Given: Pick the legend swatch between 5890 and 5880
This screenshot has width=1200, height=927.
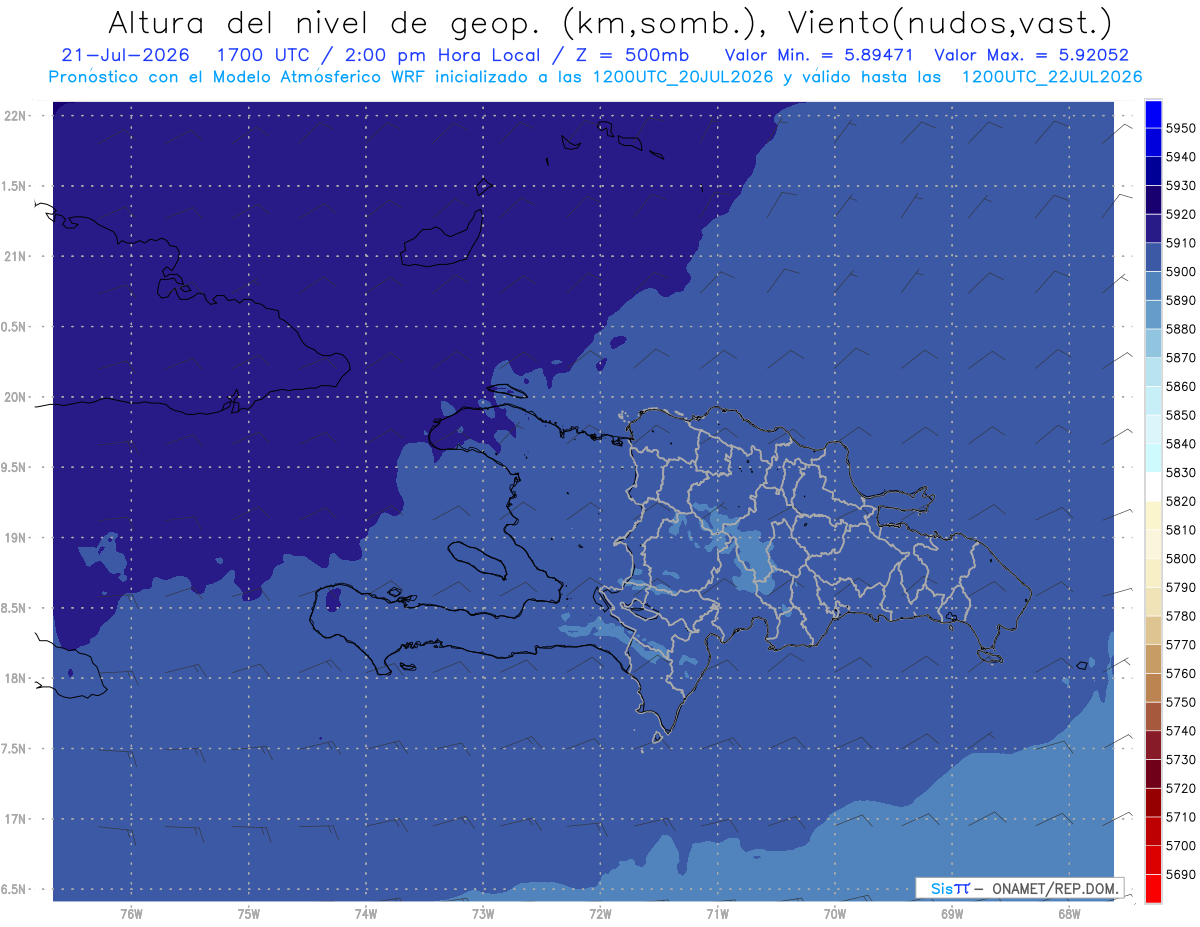Looking at the screenshot, I should coord(1153,315).
